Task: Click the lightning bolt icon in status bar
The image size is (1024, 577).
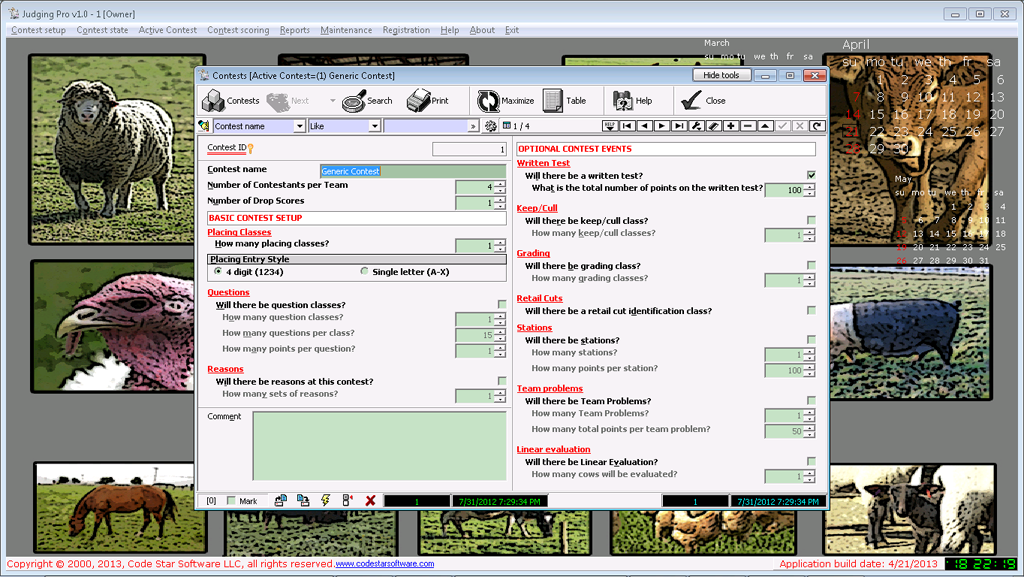Action: click(x=325, y=500)
